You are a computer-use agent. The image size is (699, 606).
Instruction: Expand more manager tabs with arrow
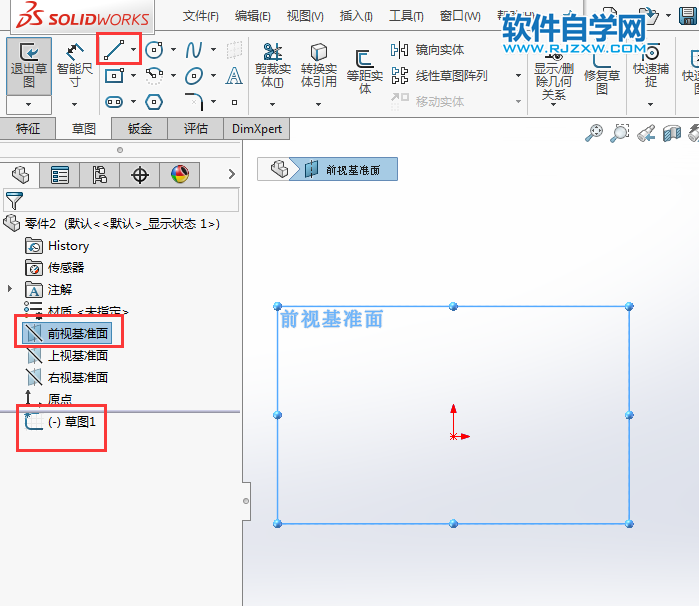231,174
